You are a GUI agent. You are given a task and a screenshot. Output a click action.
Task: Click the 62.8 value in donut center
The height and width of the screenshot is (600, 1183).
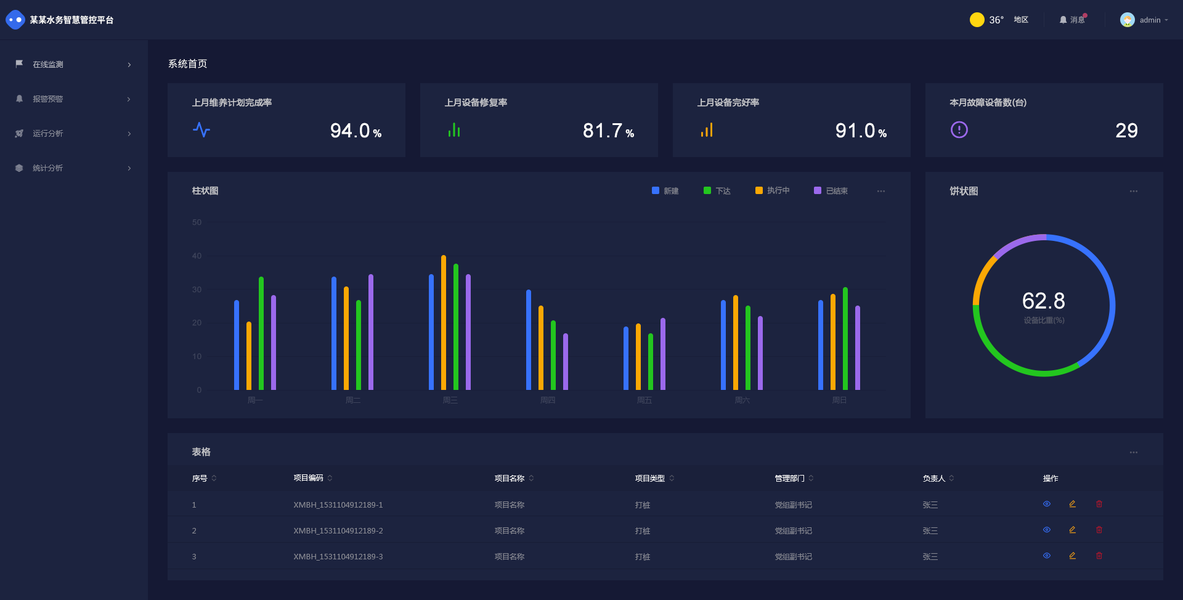(x=1043, y=301)
